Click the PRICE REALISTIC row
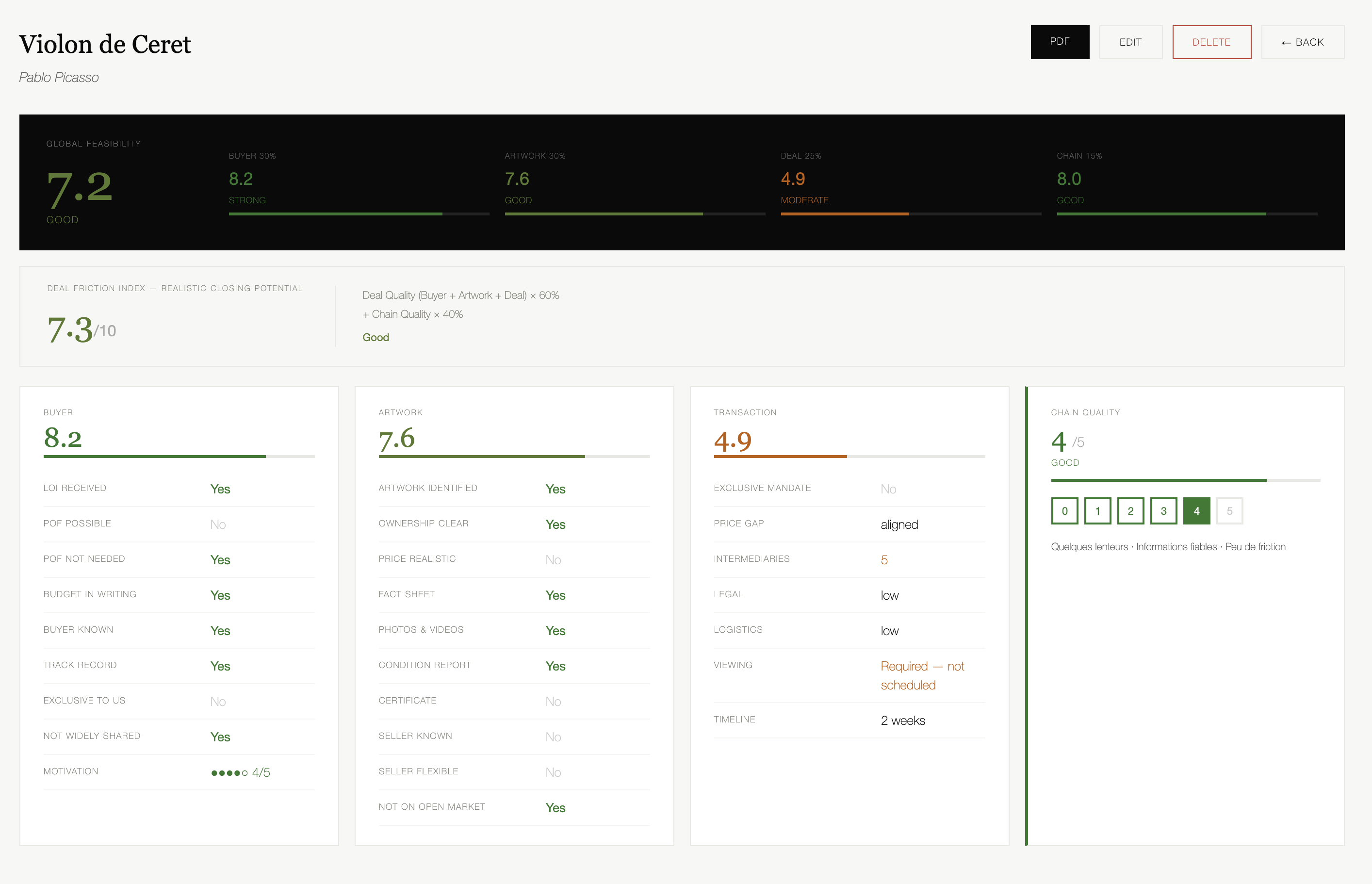The image size is (1372, 884). click(x=514, y=560)
